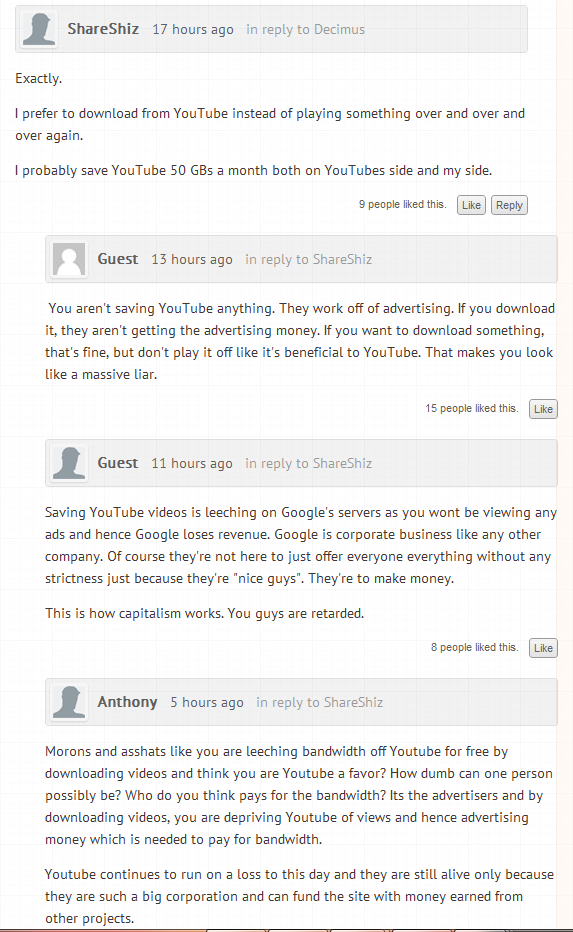Click '9 people liked this' text

402,204
